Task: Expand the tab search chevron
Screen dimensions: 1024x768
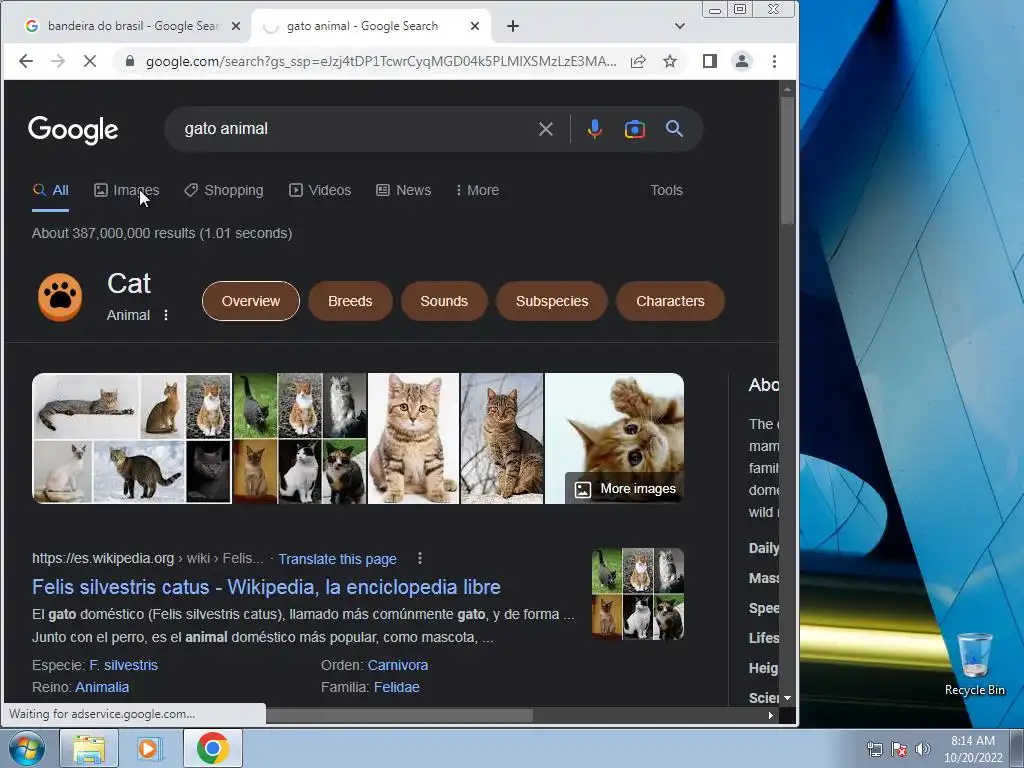Action: click(x=680, y=26)
